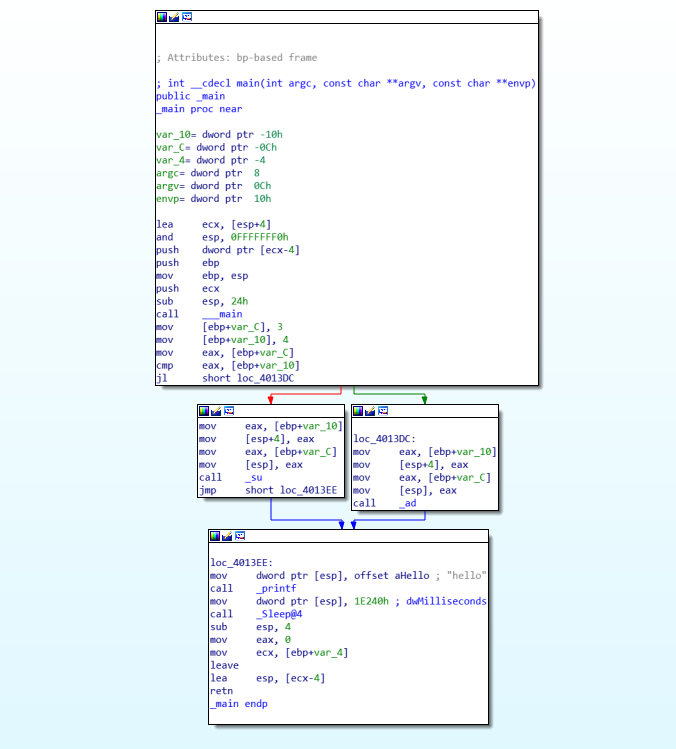The height and width of the screenshot is (749, 676).
Task: Click the 'and esp, 0FFFFFFF0h' instruction
Action: pos(222,237)
